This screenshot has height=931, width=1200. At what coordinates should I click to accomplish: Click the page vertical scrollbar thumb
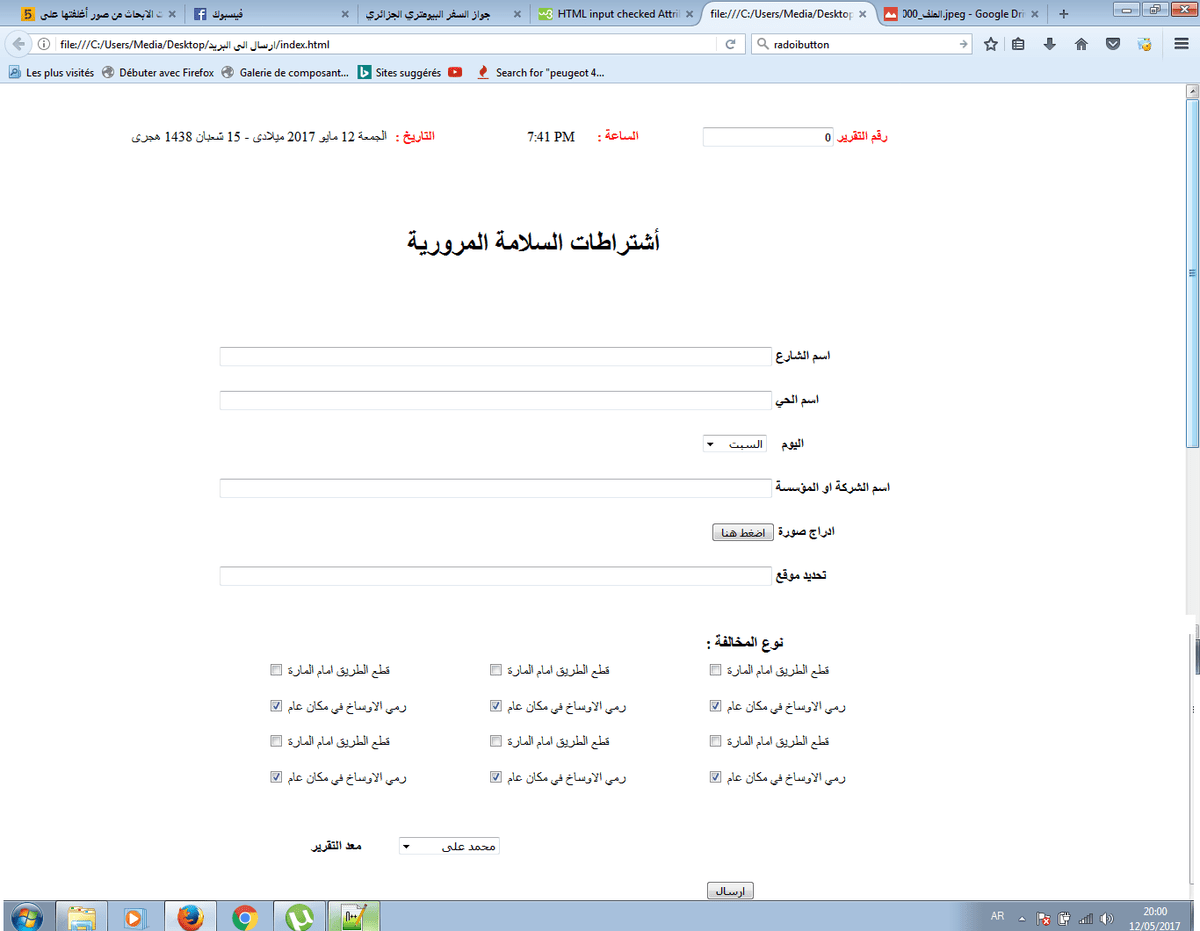(x=1192, y=275)
